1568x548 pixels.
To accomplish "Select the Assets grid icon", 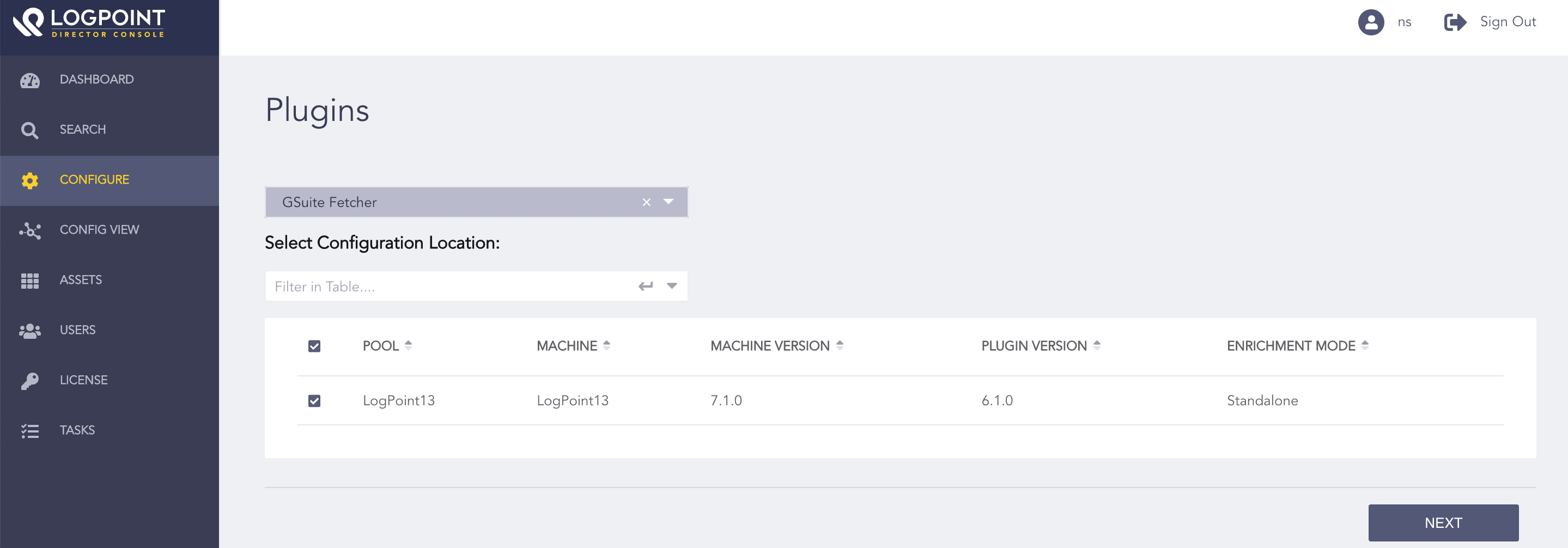I will [x=30, y=279].
